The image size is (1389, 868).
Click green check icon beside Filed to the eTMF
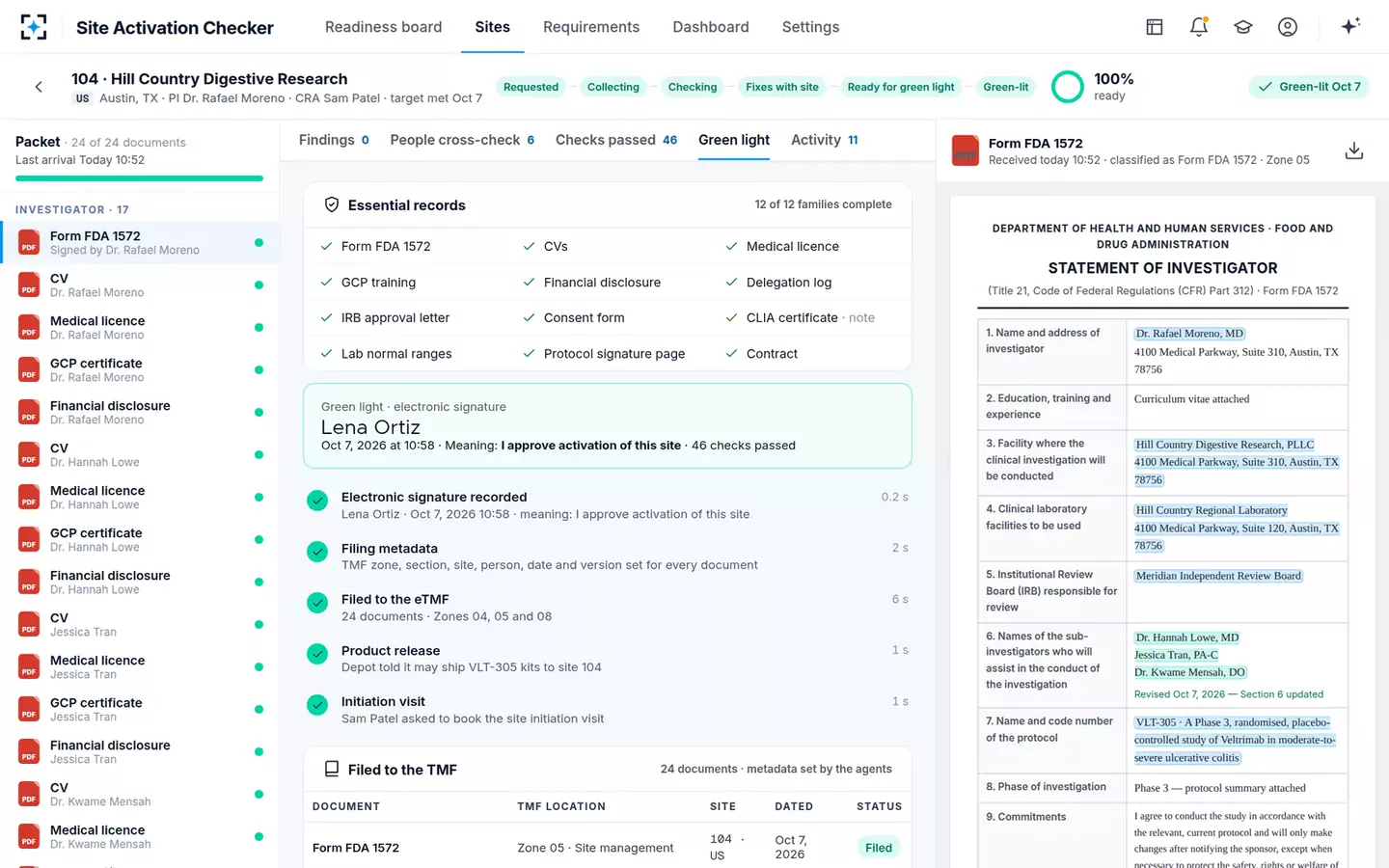click(x=317, y=603)
